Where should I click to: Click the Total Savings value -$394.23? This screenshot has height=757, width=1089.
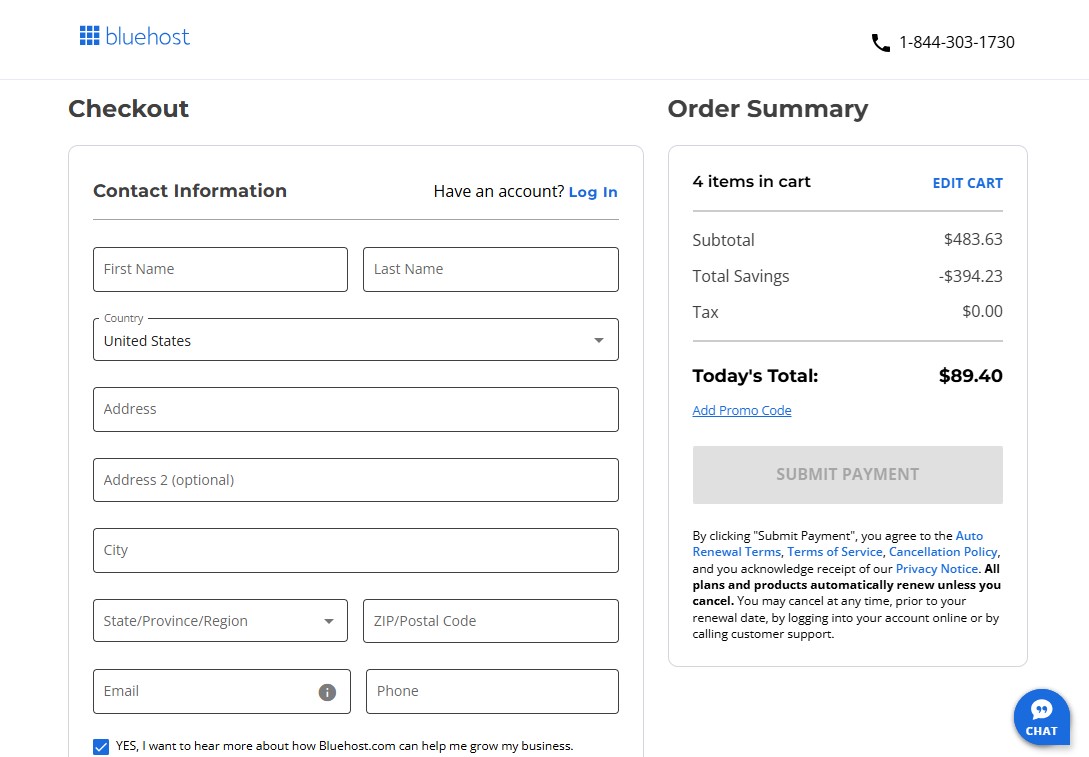(970, 276)
